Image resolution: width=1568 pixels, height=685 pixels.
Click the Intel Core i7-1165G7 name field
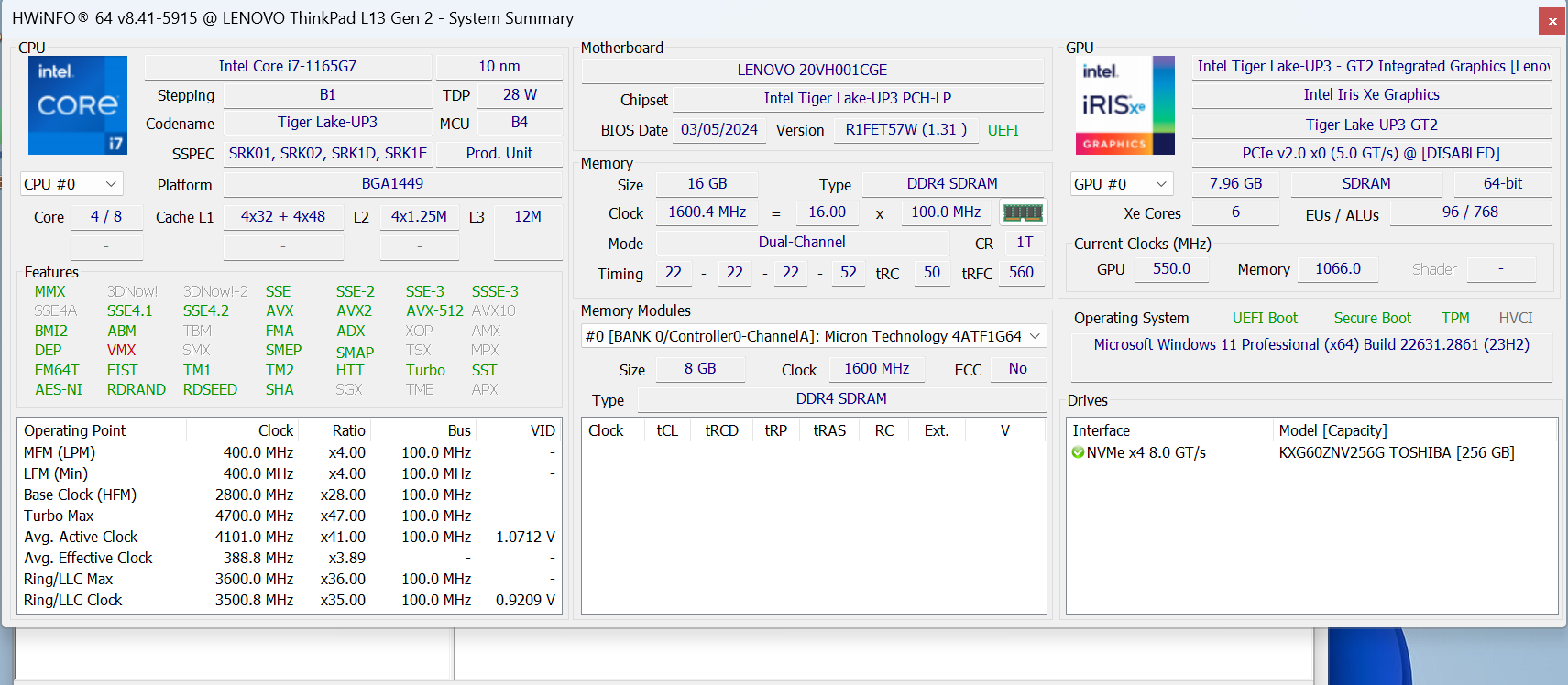(x=288, y=67)
